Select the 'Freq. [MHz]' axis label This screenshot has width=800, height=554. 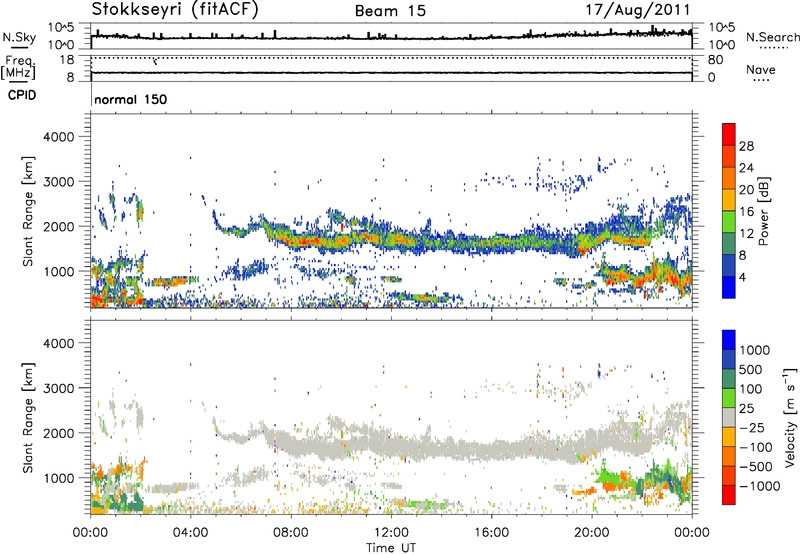coord(19,68)
